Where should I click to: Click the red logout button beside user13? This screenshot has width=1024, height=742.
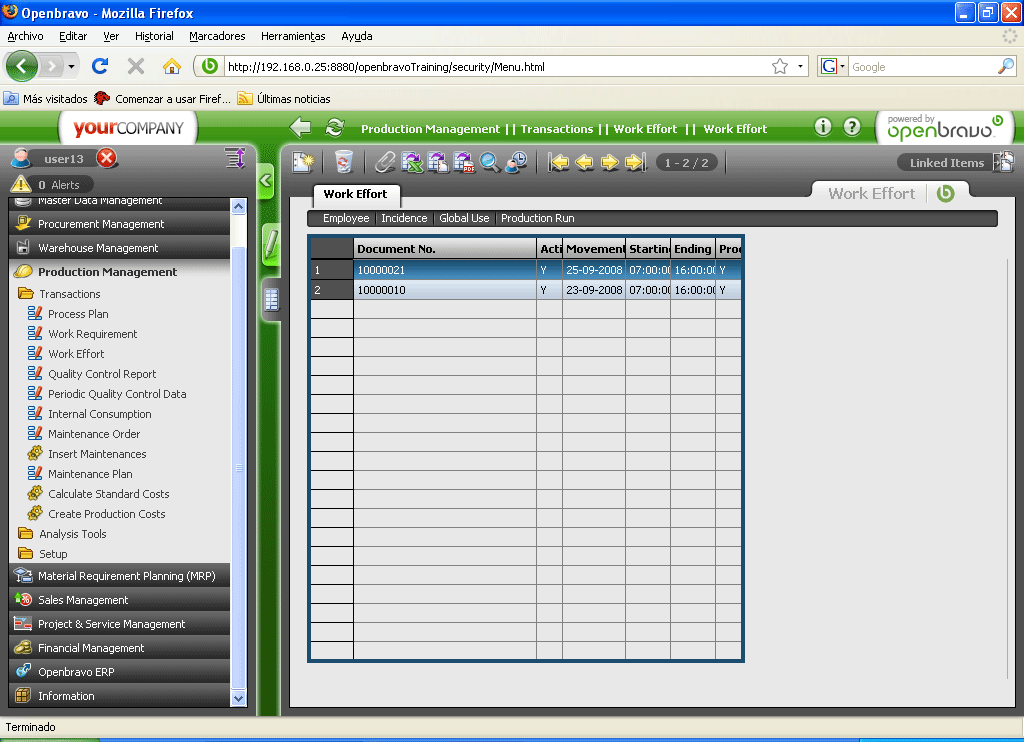pos(107,158)
